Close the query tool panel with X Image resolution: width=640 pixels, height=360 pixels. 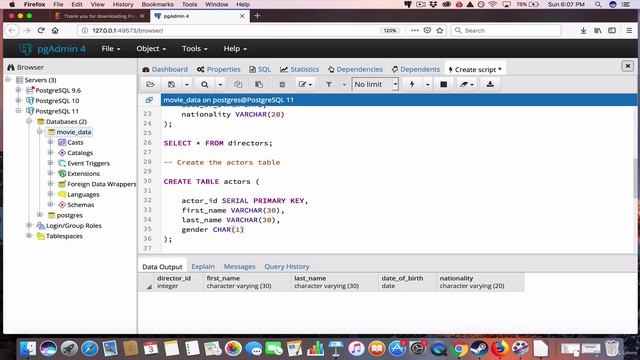point(628,66)
